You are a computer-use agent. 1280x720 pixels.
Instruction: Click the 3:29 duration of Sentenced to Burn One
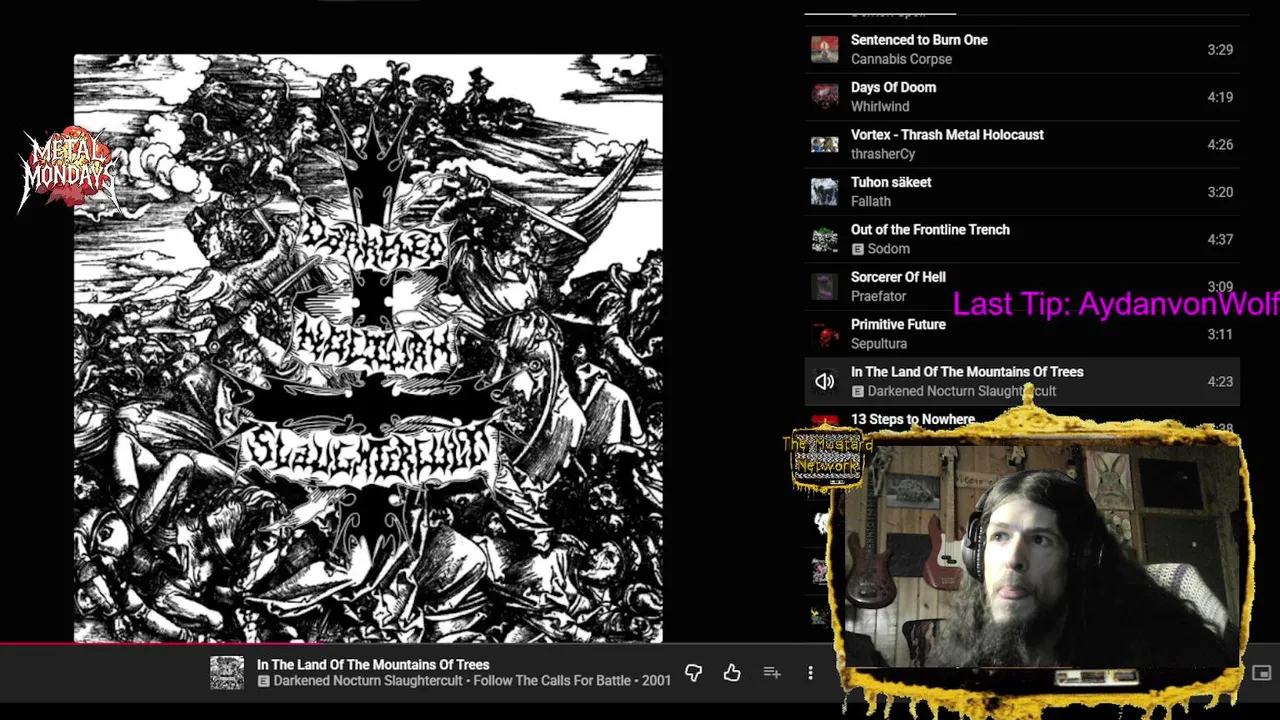(1220, 49)
